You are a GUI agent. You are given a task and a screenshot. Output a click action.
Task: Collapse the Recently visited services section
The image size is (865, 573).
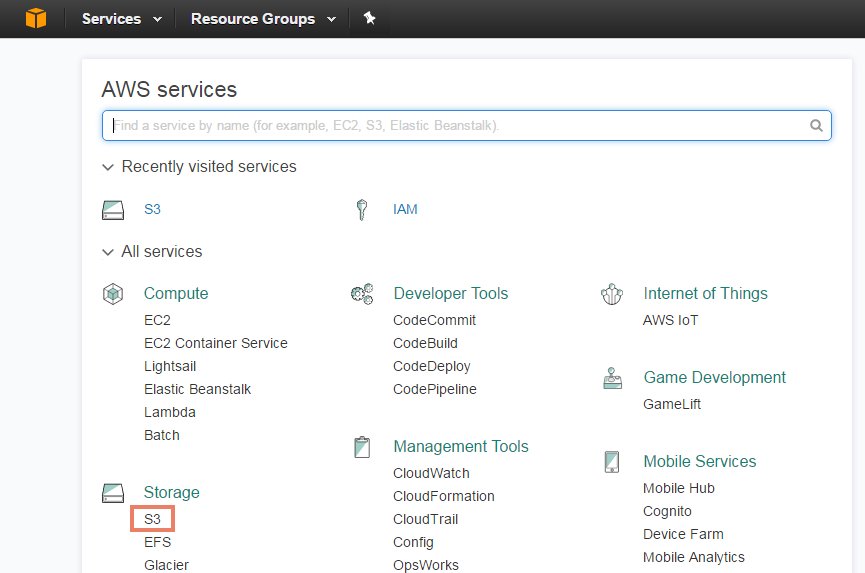(x=199, y=167)
